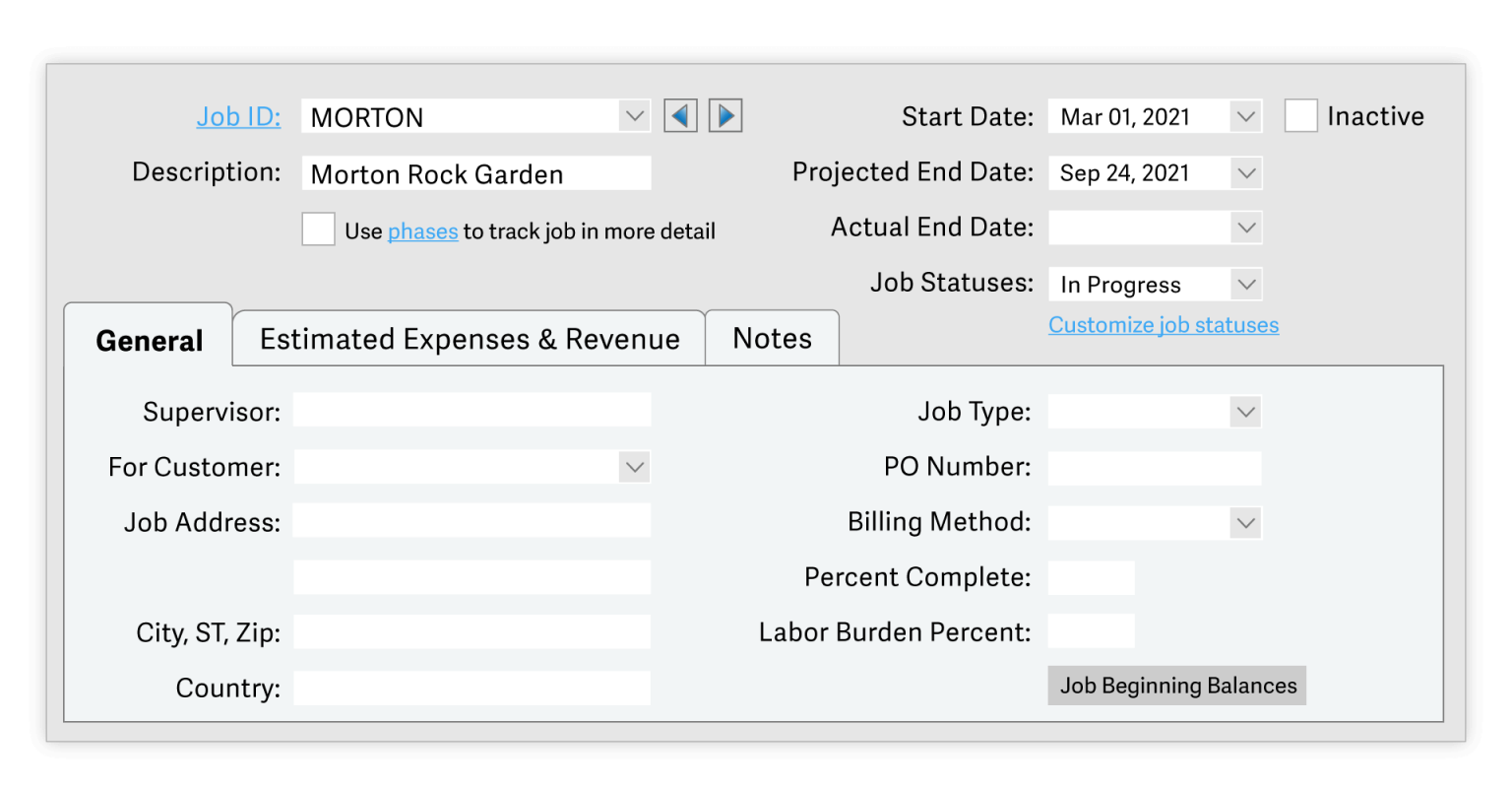Expand the Projected End Date dropdown
This screenshot has width=1512, height=788.
(1242, 172)
